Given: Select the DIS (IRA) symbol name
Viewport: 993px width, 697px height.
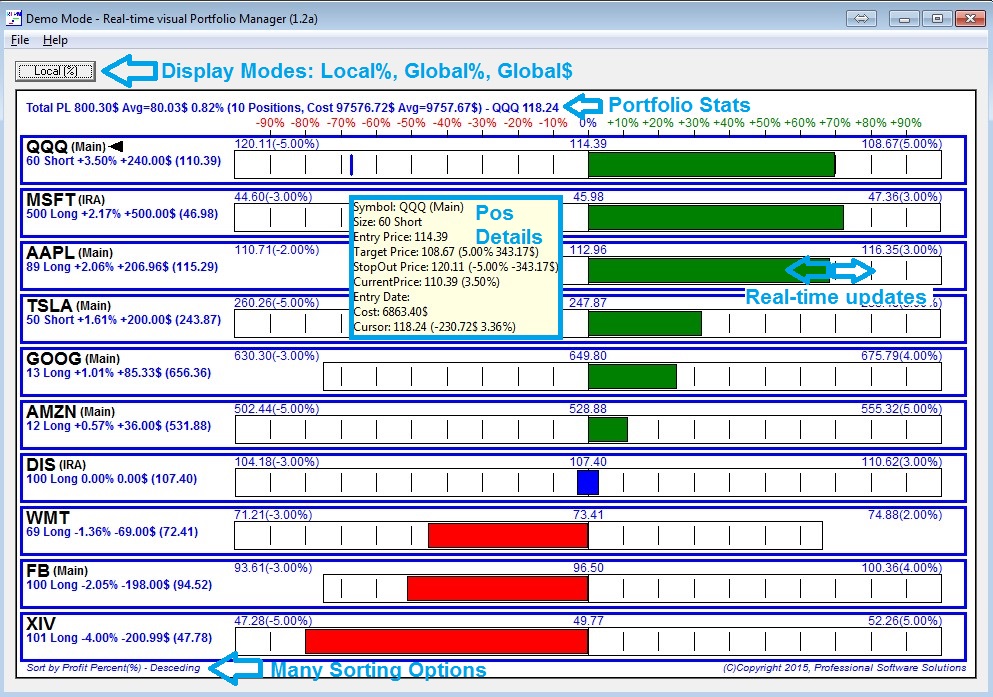Looking at the screenshot, I should (x=56, y=465).
